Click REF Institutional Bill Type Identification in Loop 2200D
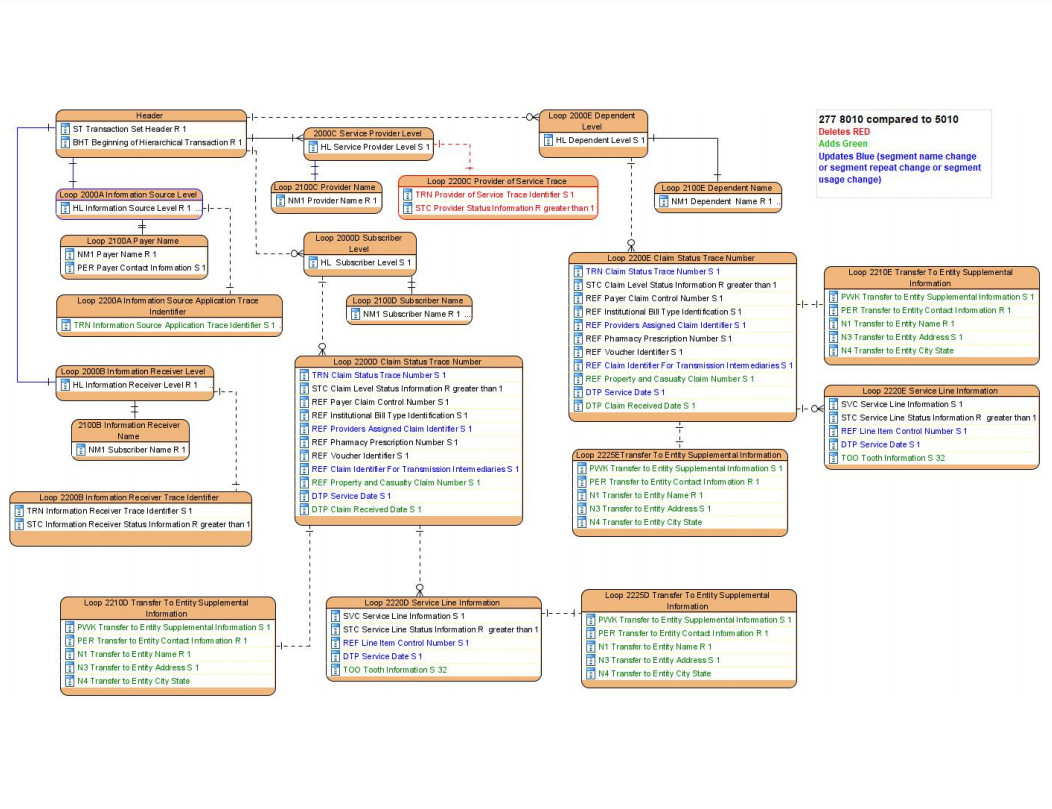Viewport: 1052px width, 809px height. (x=389, y=415)
